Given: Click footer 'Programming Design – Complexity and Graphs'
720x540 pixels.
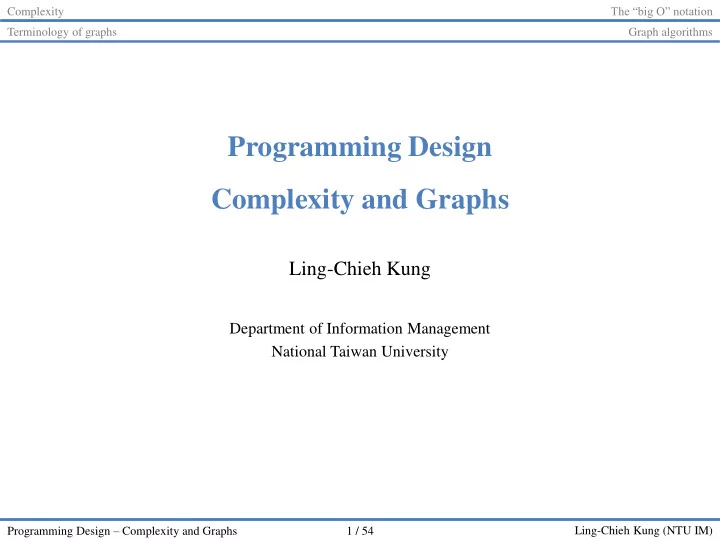Looking at the screenshot, I should click(122, 531).
